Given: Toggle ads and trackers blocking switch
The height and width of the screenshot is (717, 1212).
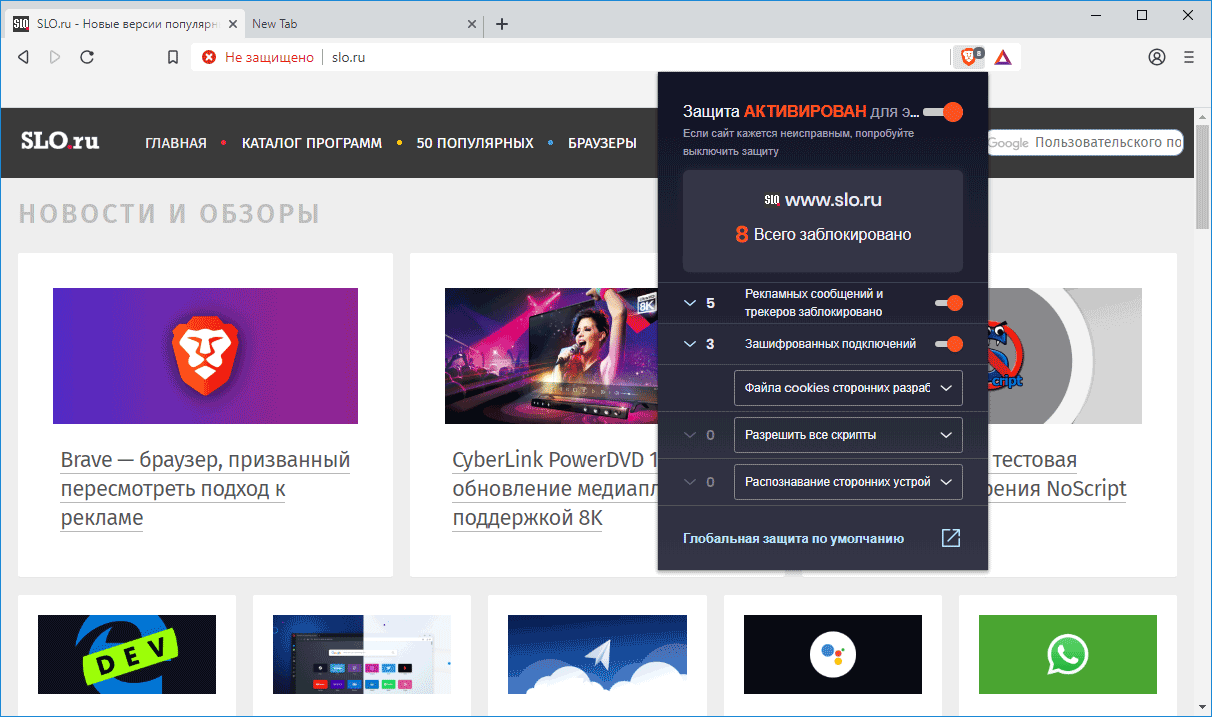Looking at the screenshot, I should coord(948,303).
